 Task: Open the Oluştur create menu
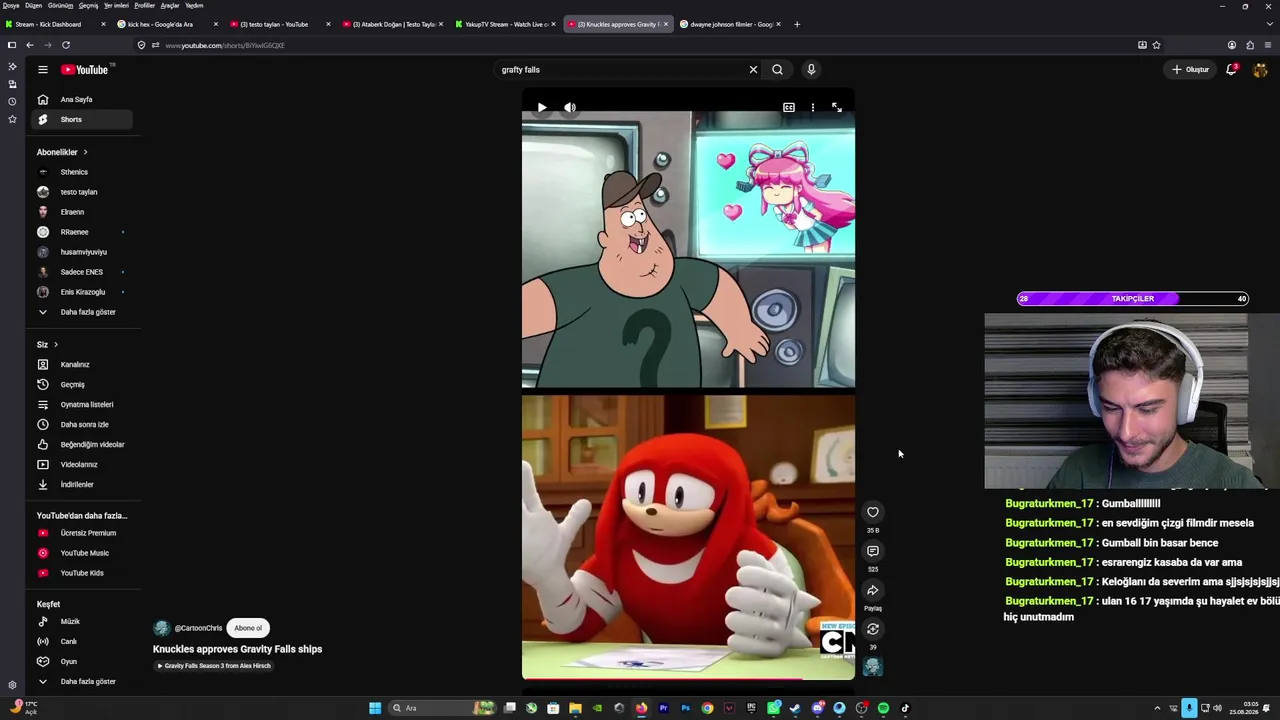coord(1190,69)
